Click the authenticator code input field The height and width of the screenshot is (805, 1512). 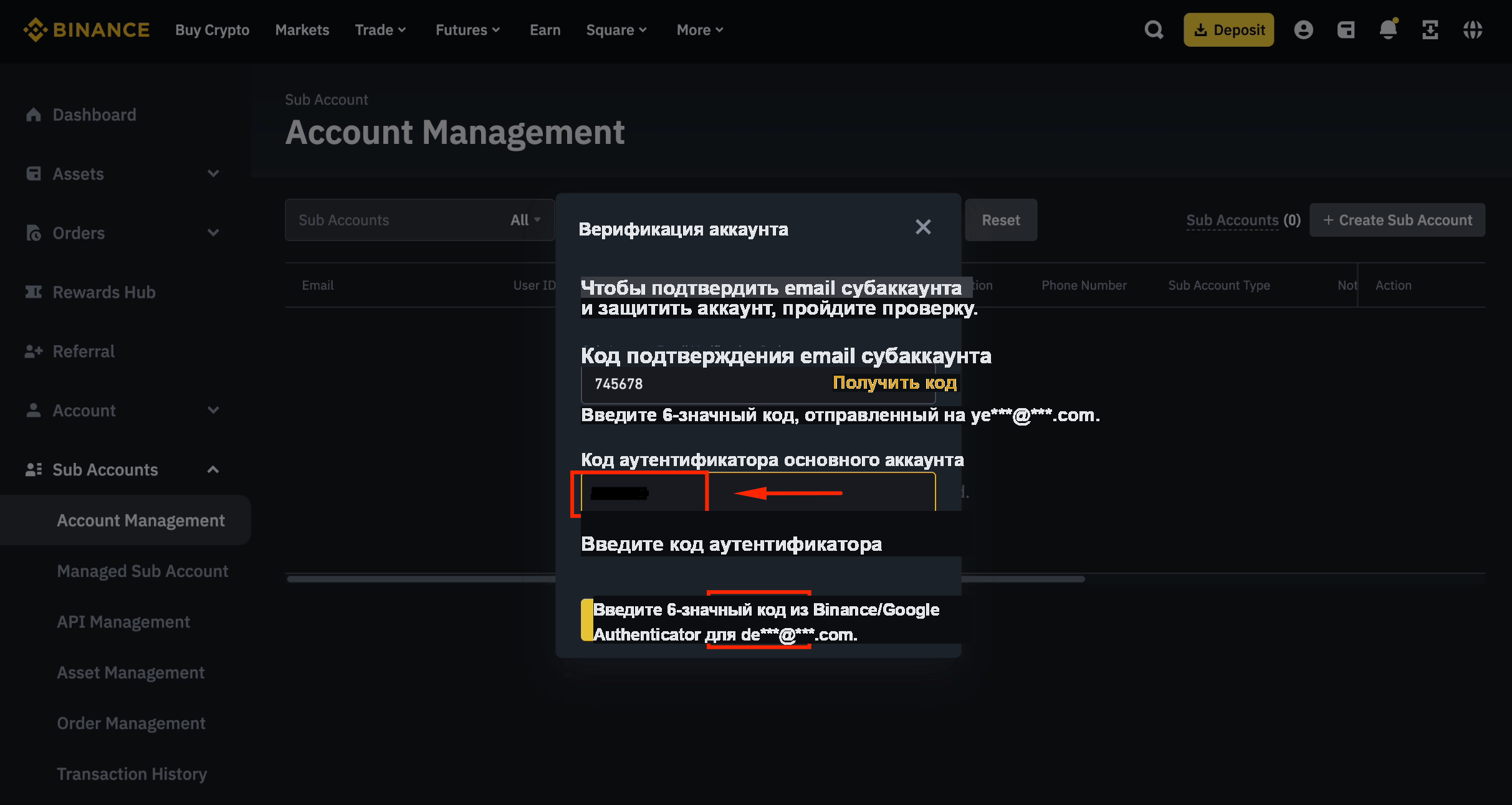(758, 492)
